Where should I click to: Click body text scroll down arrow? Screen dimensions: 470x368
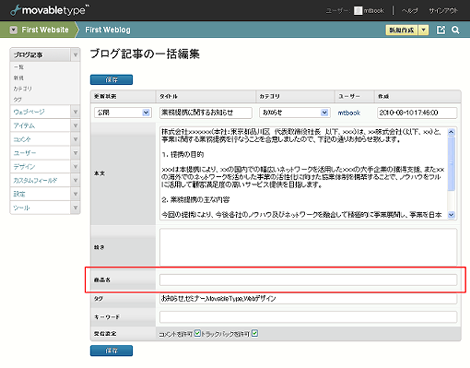(451, 215)
